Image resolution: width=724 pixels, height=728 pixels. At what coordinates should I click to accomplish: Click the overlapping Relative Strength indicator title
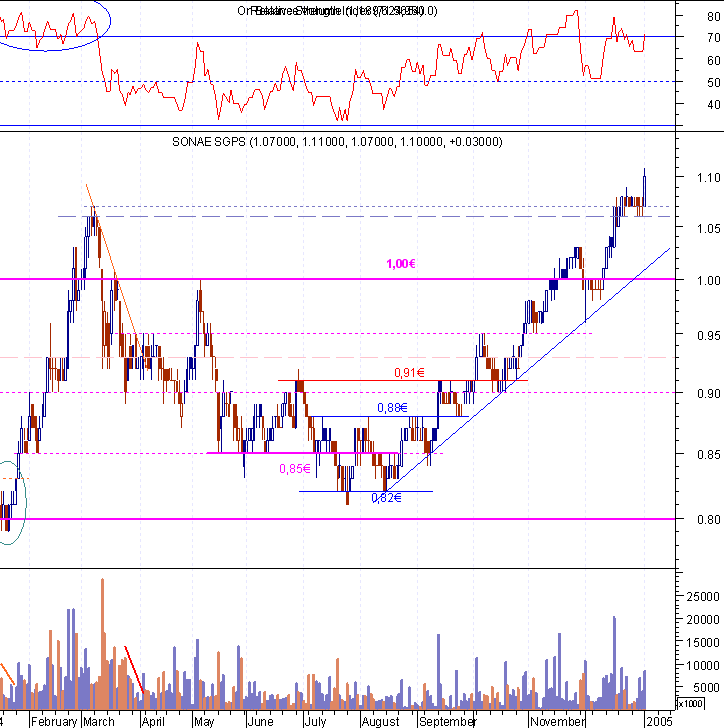(x=337, y=11)
